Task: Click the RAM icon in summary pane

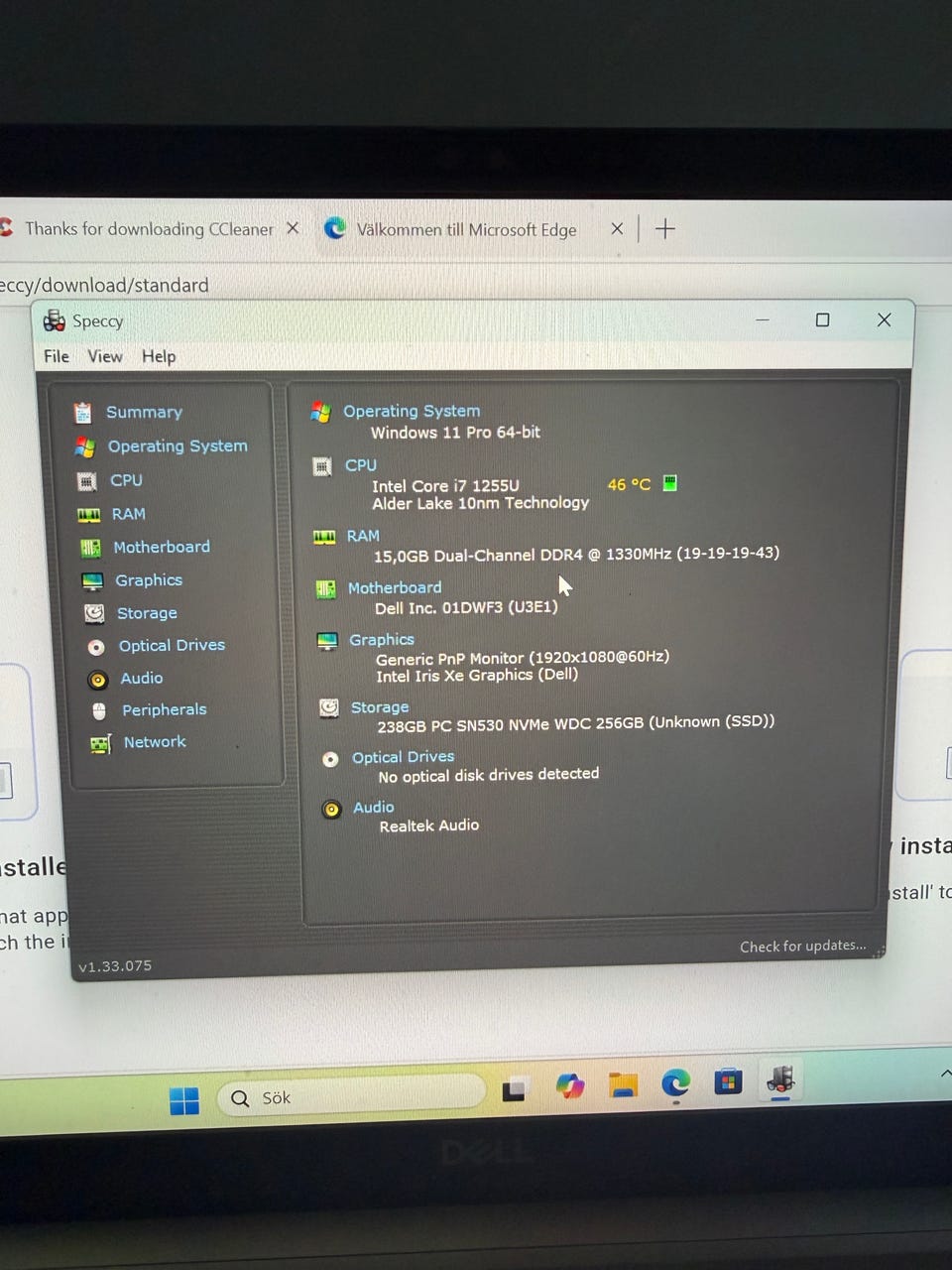Action: 324,537
